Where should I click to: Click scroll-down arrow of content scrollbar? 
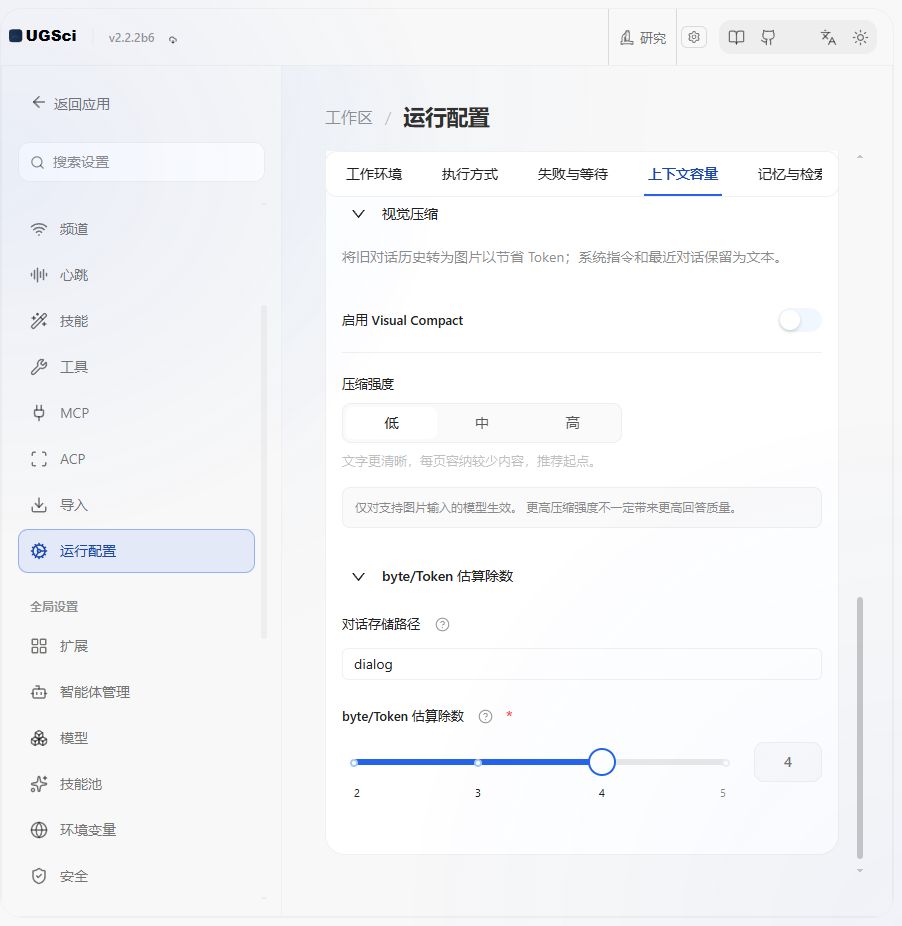(x=860, y=870)
